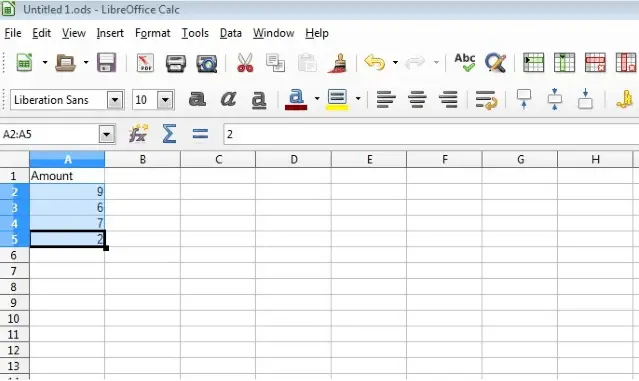This screenshot has height=381, width=639.
Task: Open the Format menu
Action: [152, 33]
